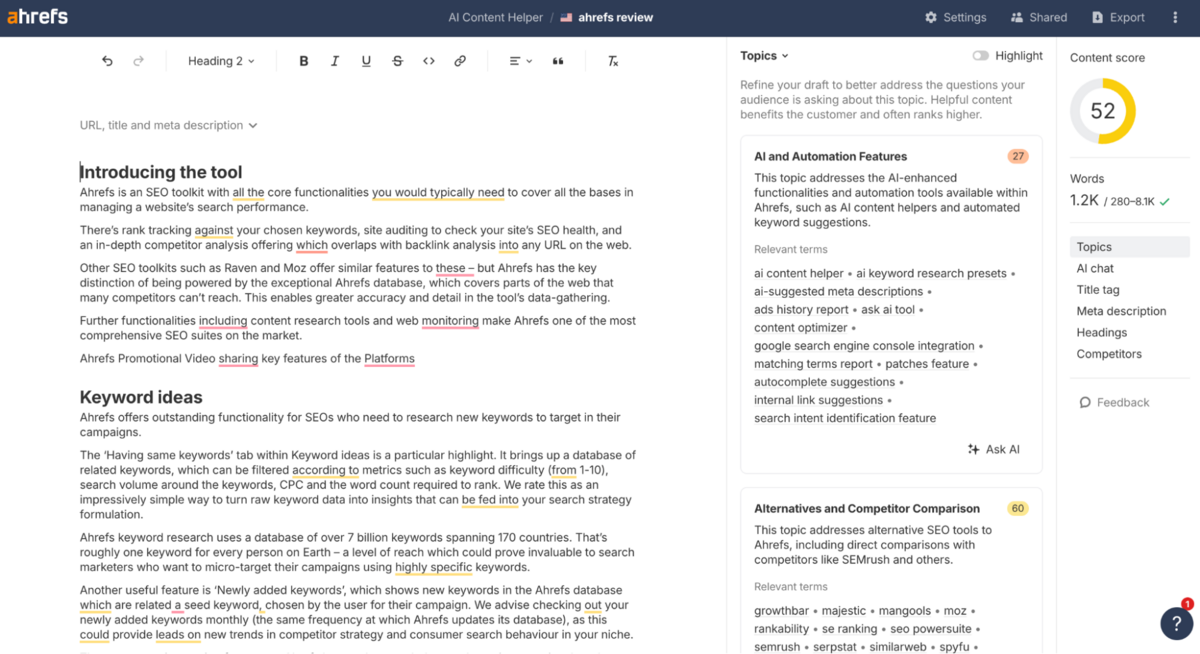Viewport: 1200px width, 654px height.
Task: Click the US flag icon
Action: pos(566,17)
